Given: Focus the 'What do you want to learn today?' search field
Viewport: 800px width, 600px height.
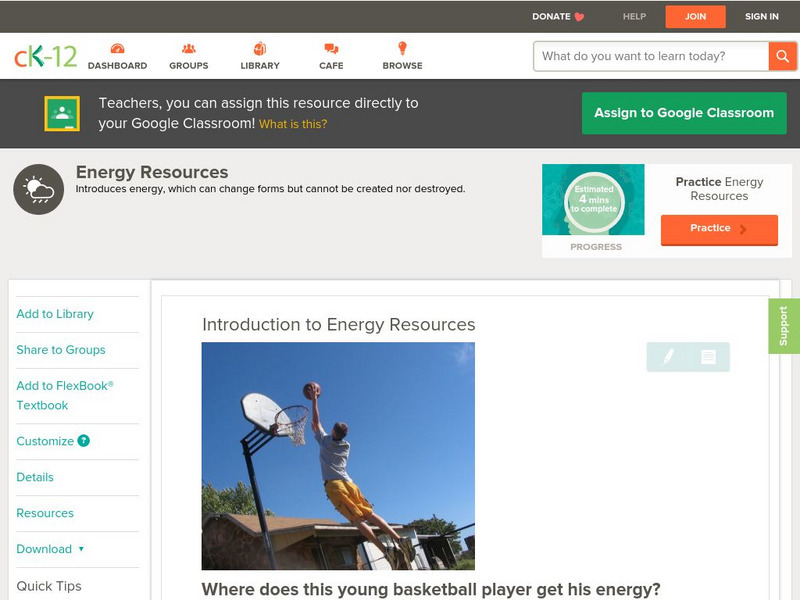Looking at the screenshot, I should pyautogui.click(x=651, y=56).
